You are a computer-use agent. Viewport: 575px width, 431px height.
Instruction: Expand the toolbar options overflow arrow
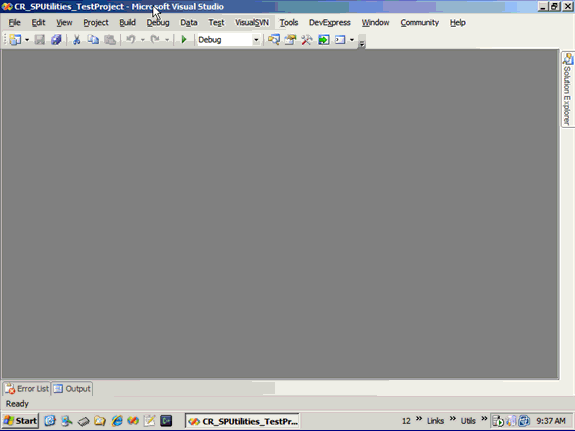click(362, 43)
